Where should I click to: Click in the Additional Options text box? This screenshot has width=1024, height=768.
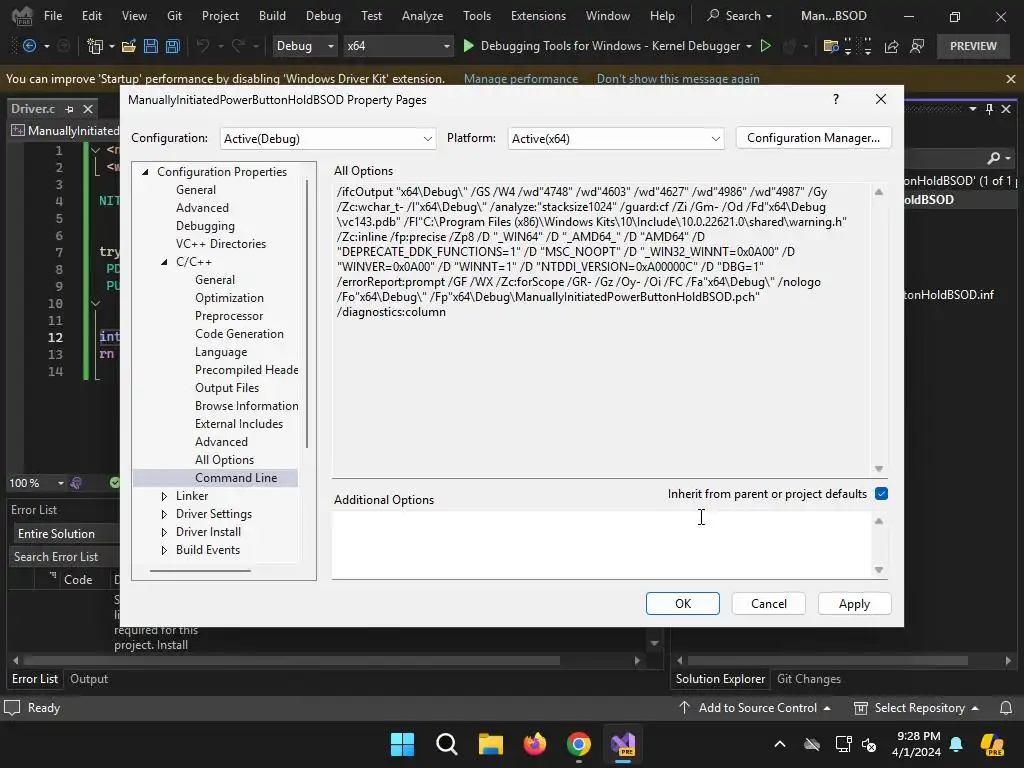point(601,545)
